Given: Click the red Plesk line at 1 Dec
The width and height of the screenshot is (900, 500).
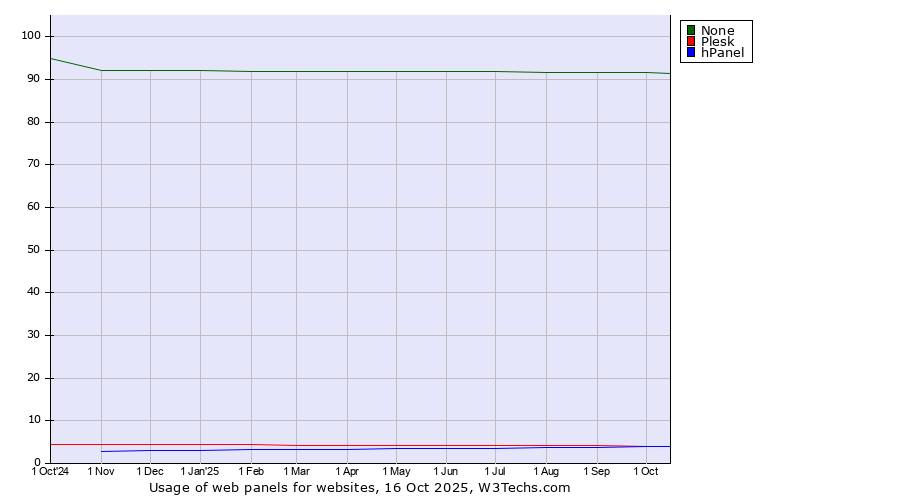Looking at the screenshot, I should (x=150, y=444).
